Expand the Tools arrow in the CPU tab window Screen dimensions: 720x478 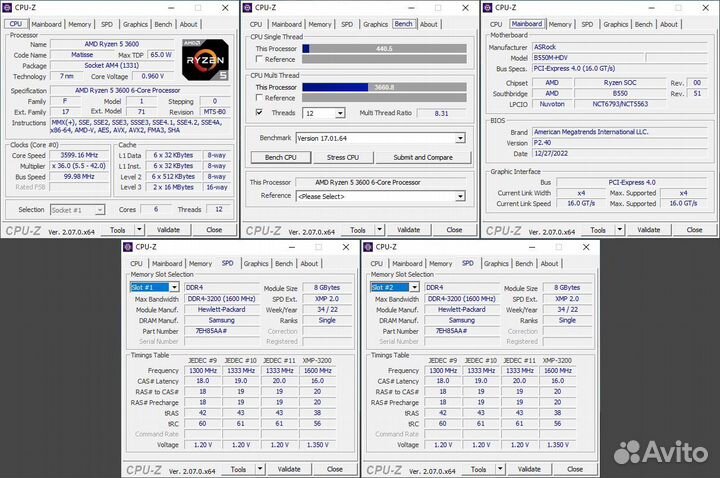[139, 230]
